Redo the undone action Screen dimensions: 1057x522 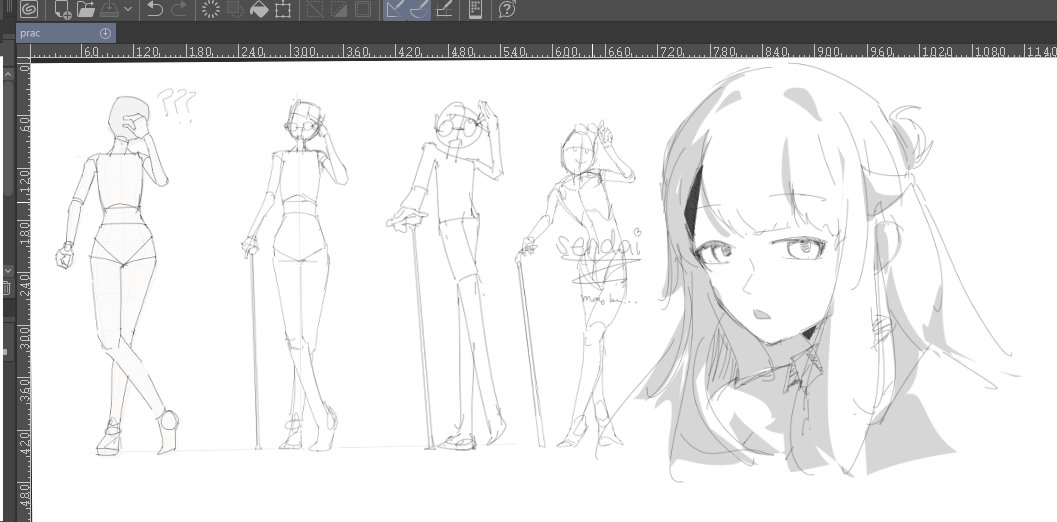[x=179, y=9]
